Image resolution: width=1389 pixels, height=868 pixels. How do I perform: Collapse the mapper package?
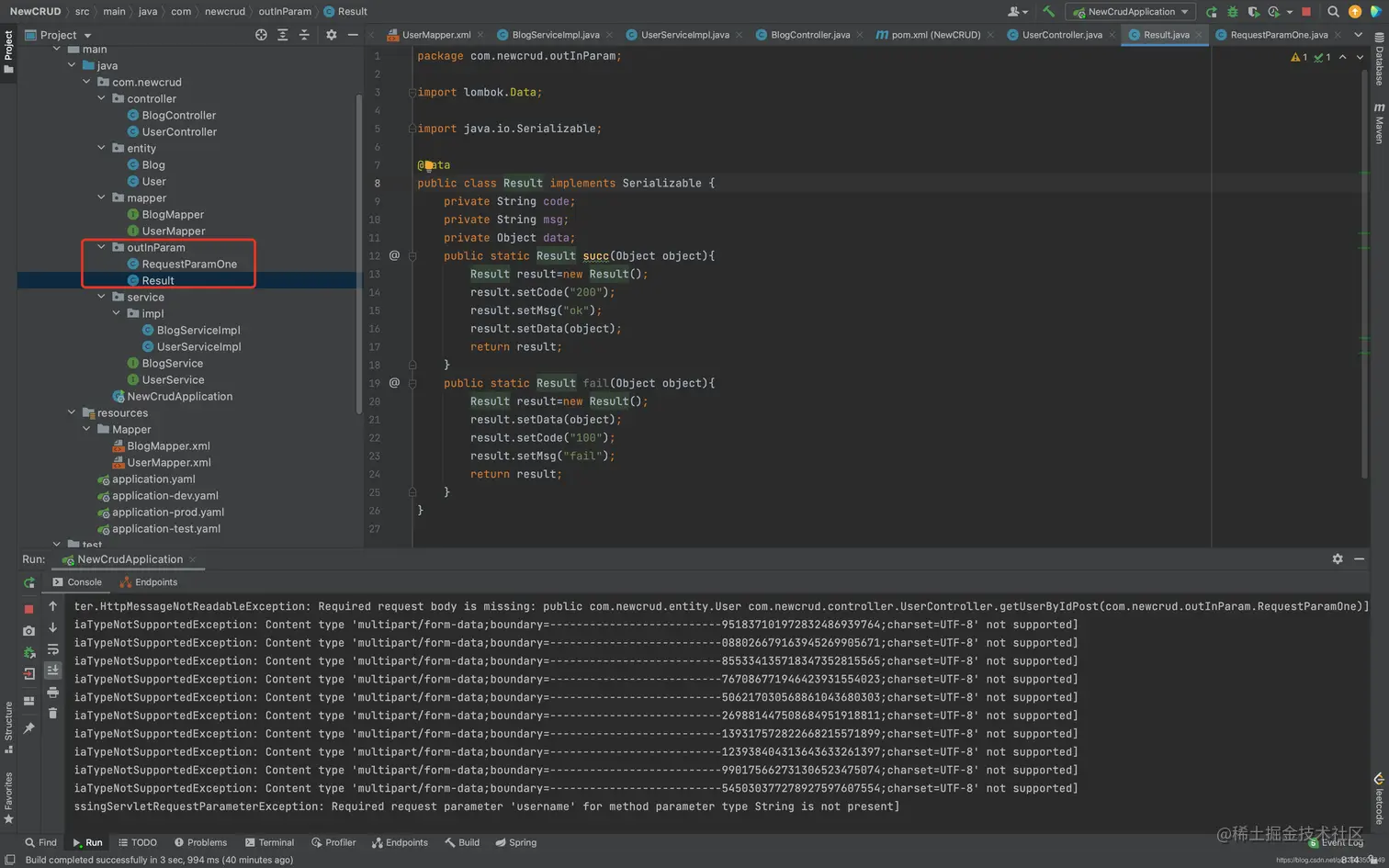point(102,197)
